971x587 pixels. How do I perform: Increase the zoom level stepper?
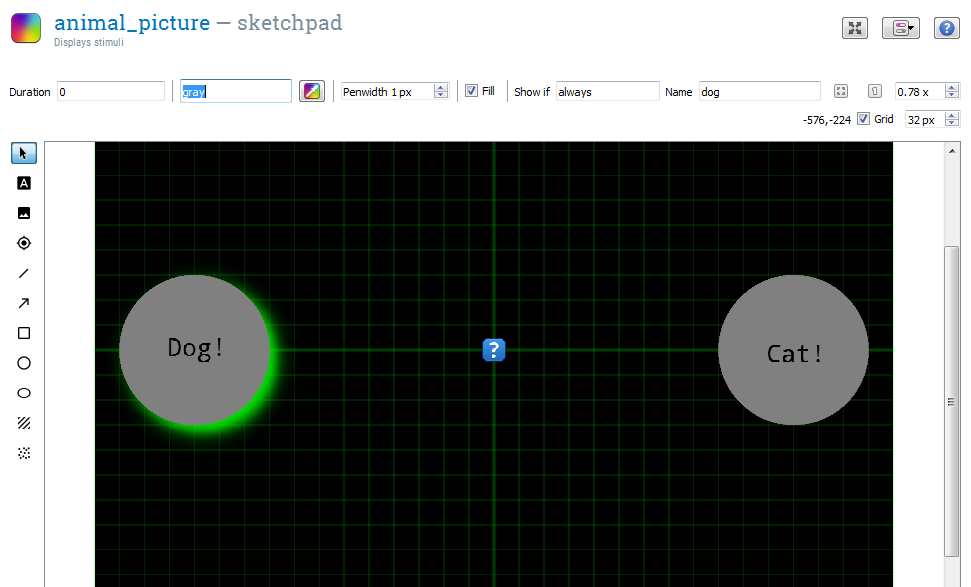click(952, 87)
